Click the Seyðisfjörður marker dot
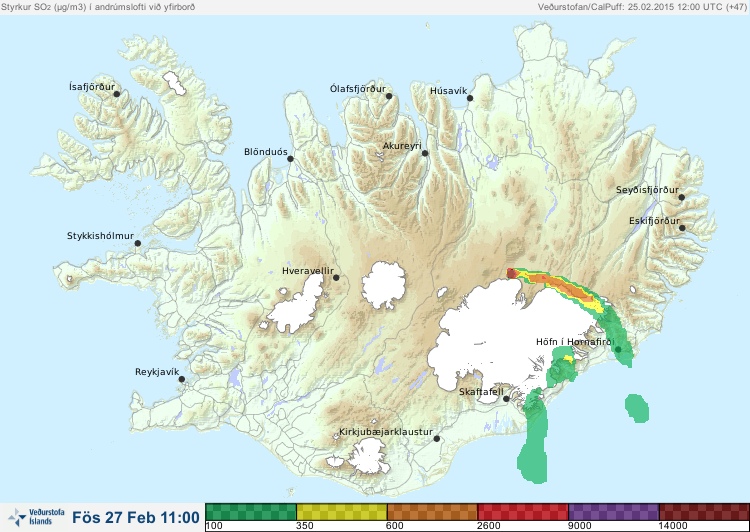Viewport: 750px width, 532px height. point(682,197)
